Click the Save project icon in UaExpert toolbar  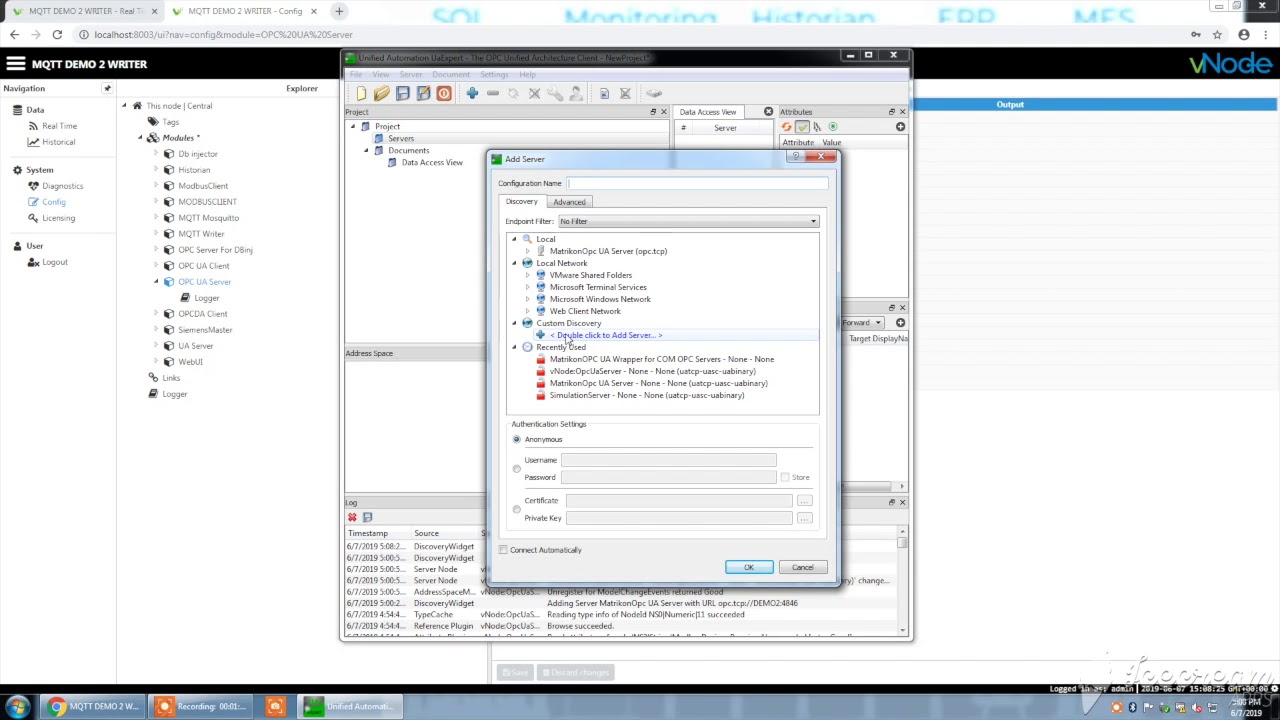402,94
